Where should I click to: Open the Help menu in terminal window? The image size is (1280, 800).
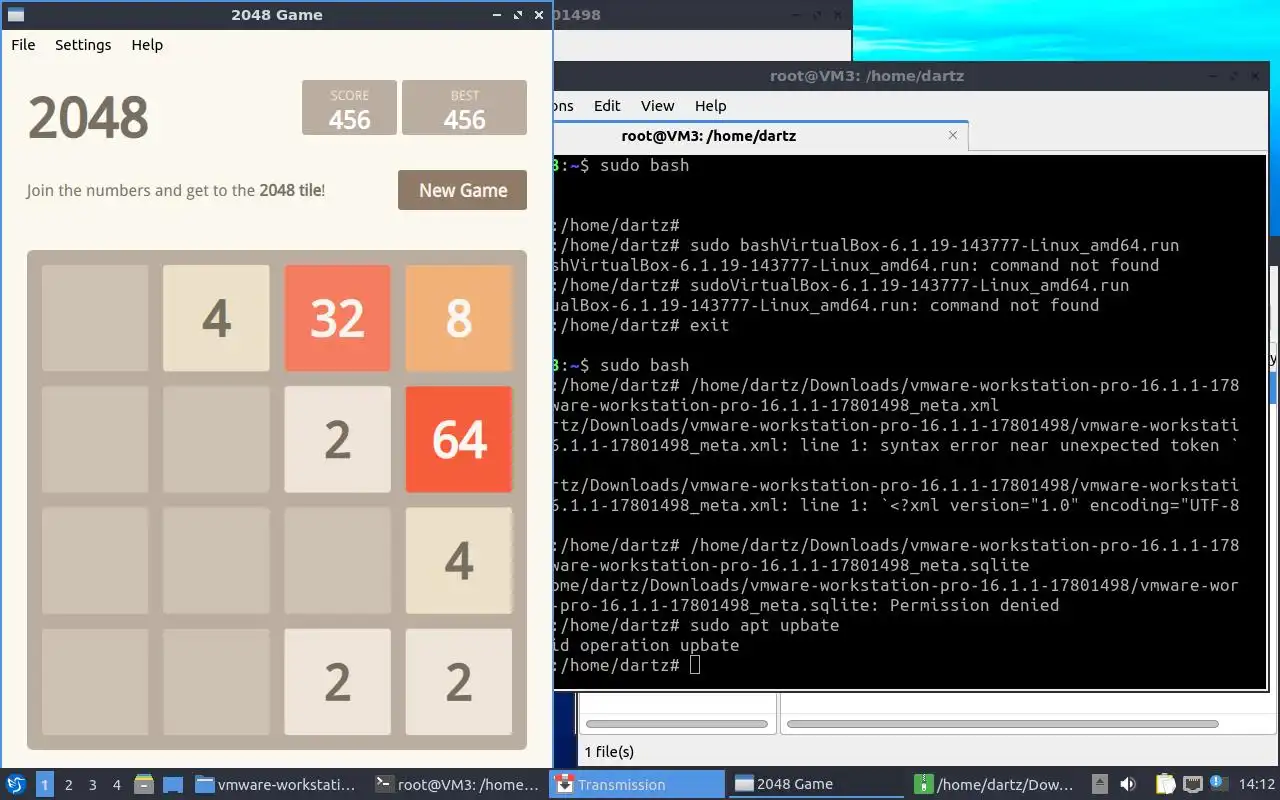[x=710, y=106]
